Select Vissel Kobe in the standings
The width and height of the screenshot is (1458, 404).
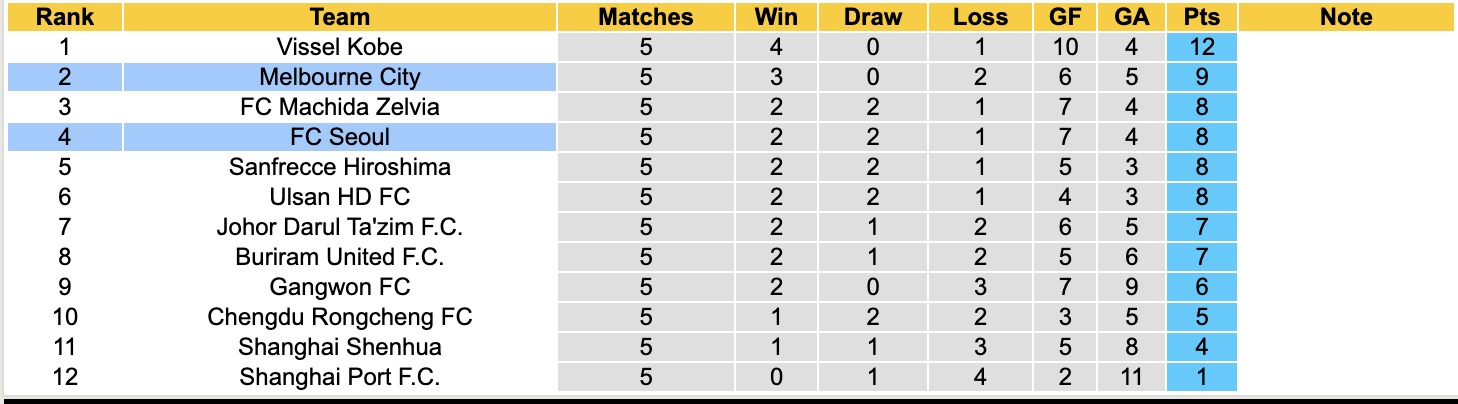(340, 47)
